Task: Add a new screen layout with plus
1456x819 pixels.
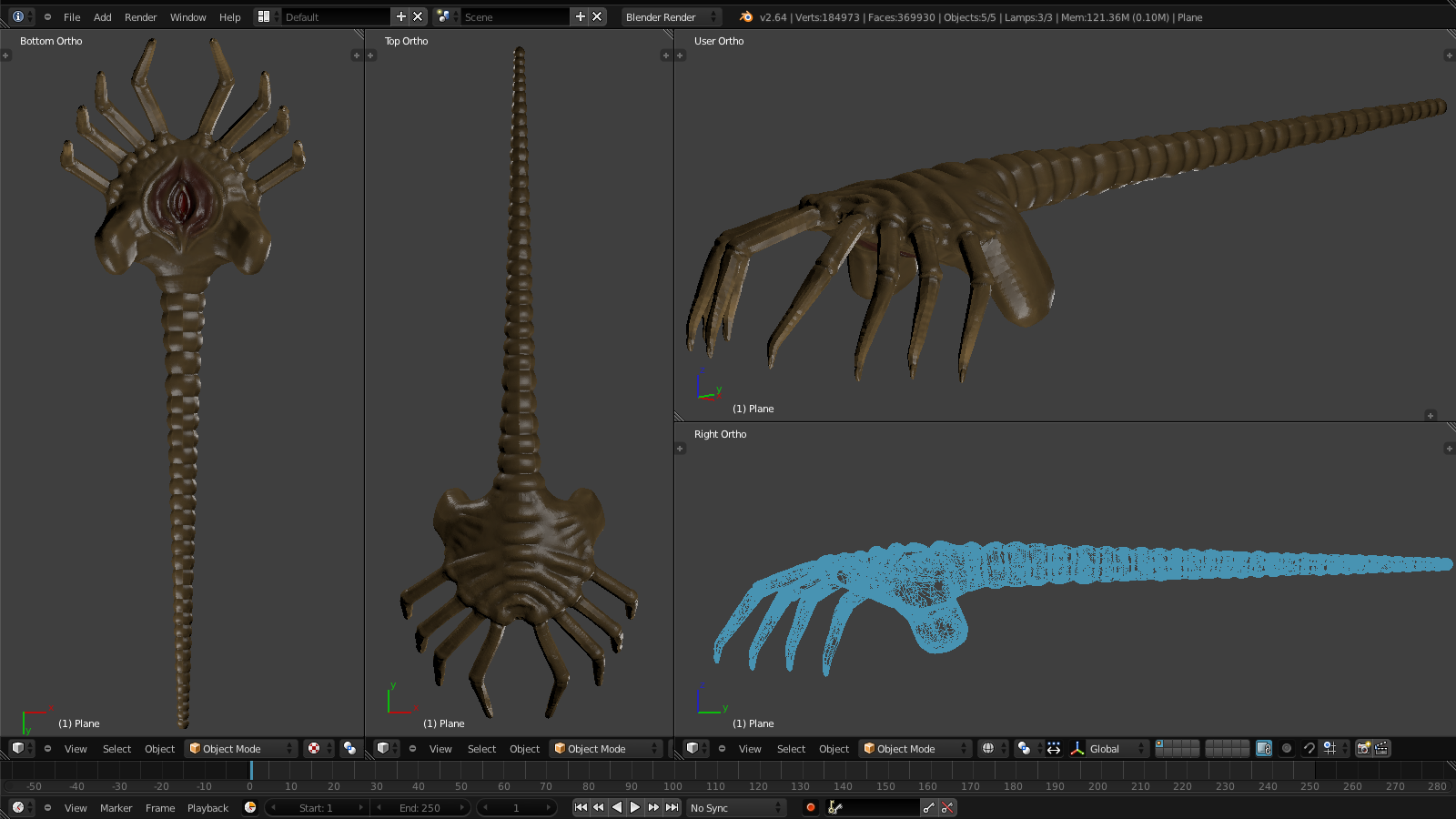Action: (x=400, y=16)
